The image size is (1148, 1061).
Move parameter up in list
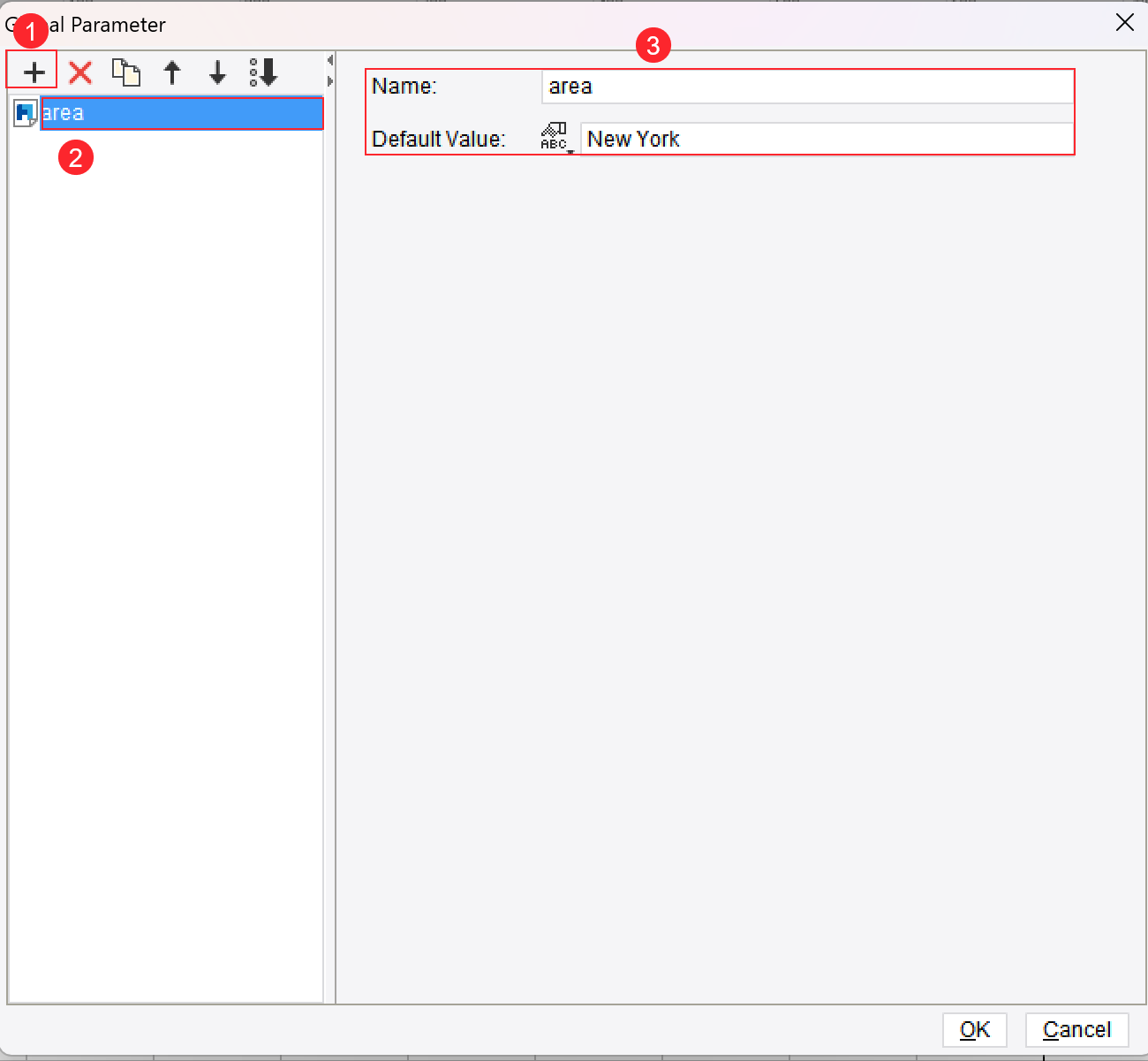click(x=172, y=72)
